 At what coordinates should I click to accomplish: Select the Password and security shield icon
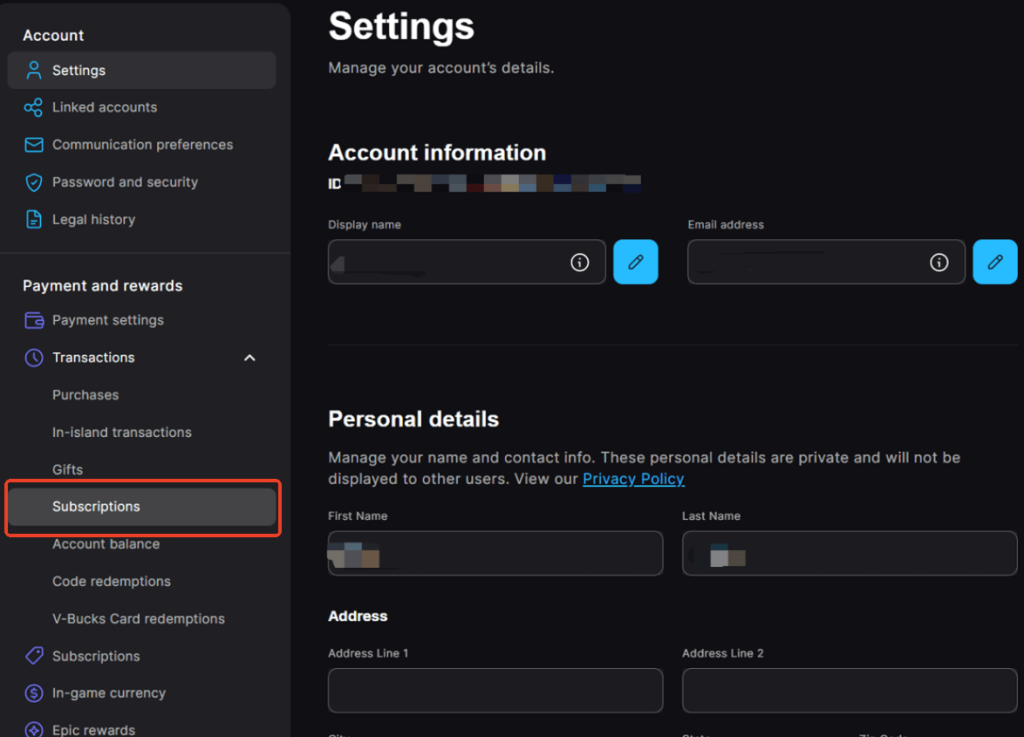[32, 182]
